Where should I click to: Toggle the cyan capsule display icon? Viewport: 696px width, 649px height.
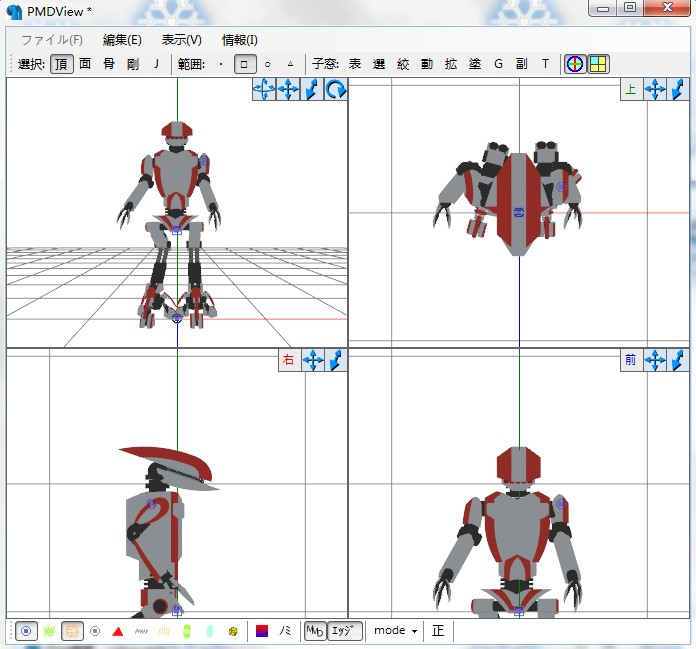[x=210, y=631]
